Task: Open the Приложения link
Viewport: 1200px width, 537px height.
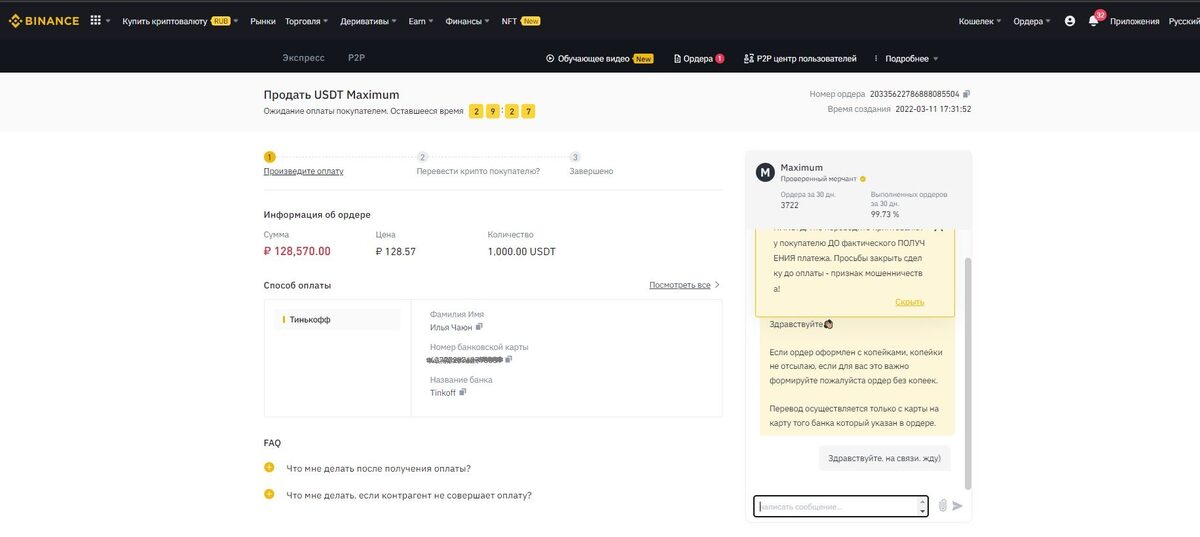Action: coord(1135,20)
